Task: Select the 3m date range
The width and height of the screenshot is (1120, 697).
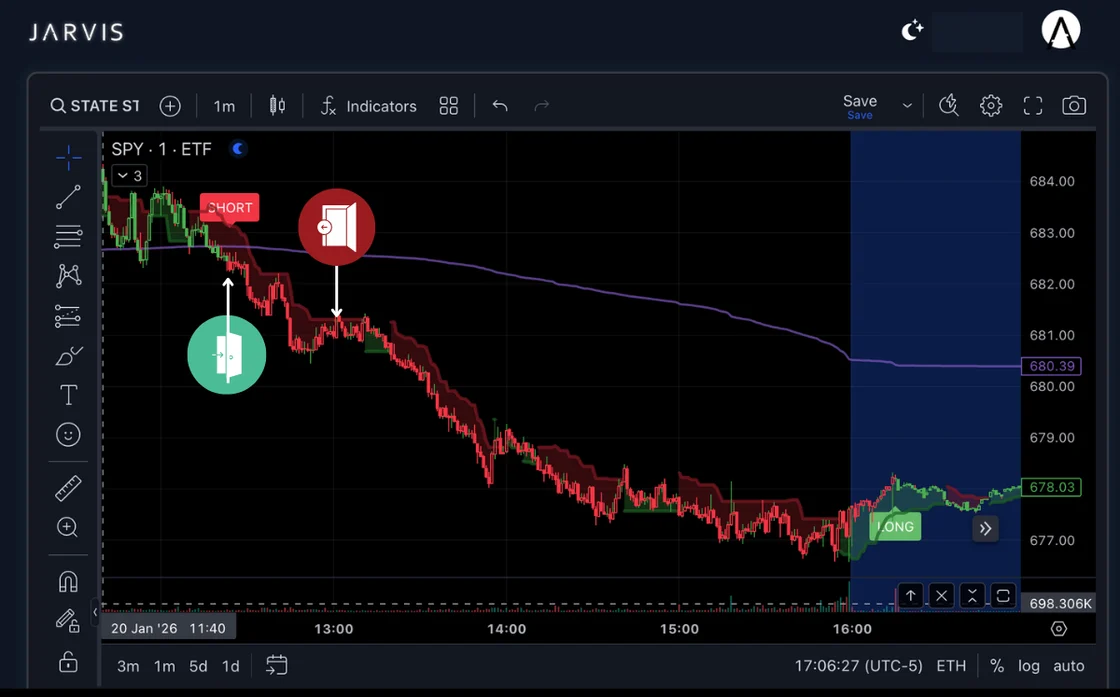Action: click(129, 666)
